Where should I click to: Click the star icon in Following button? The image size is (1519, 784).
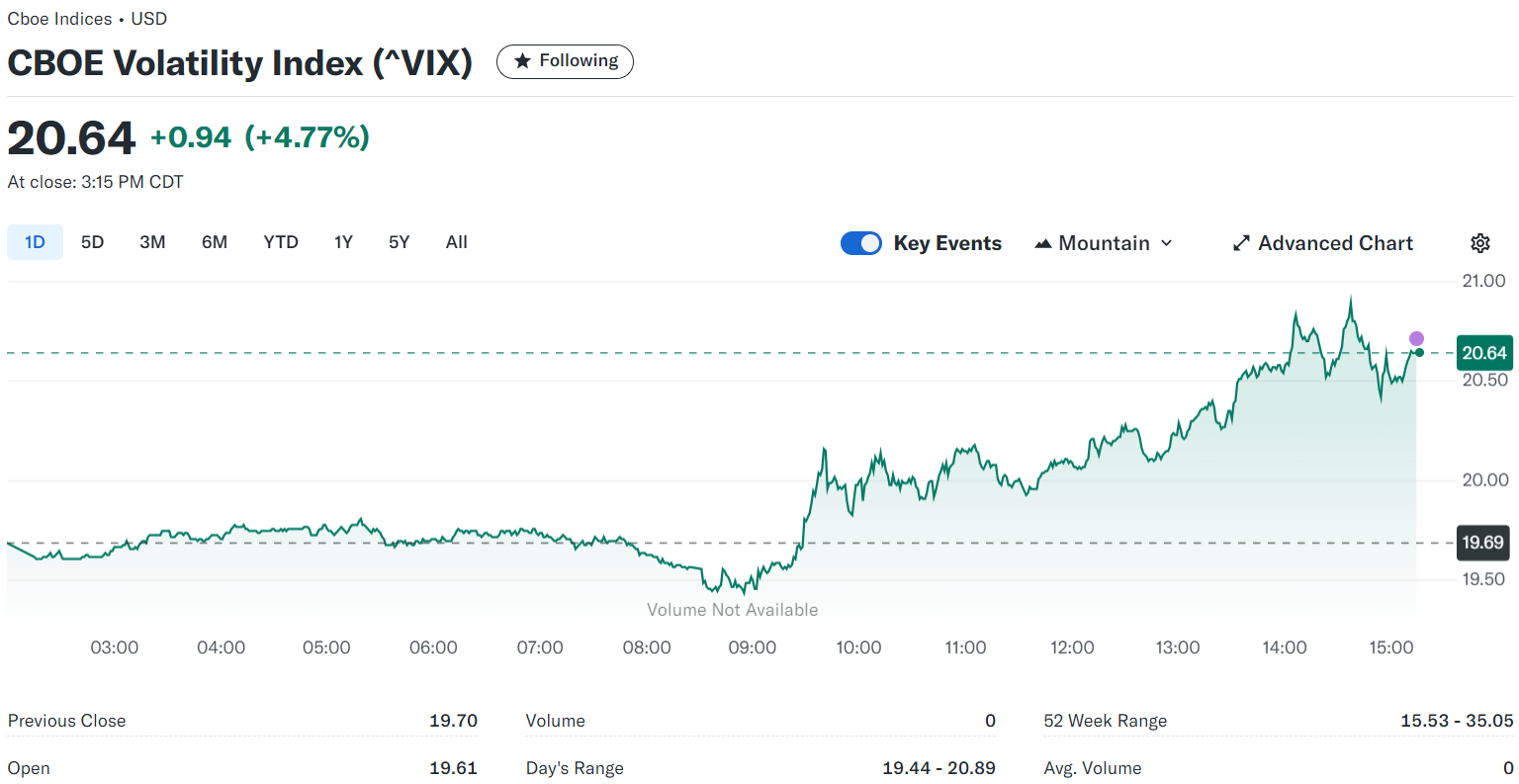(523, 61)
